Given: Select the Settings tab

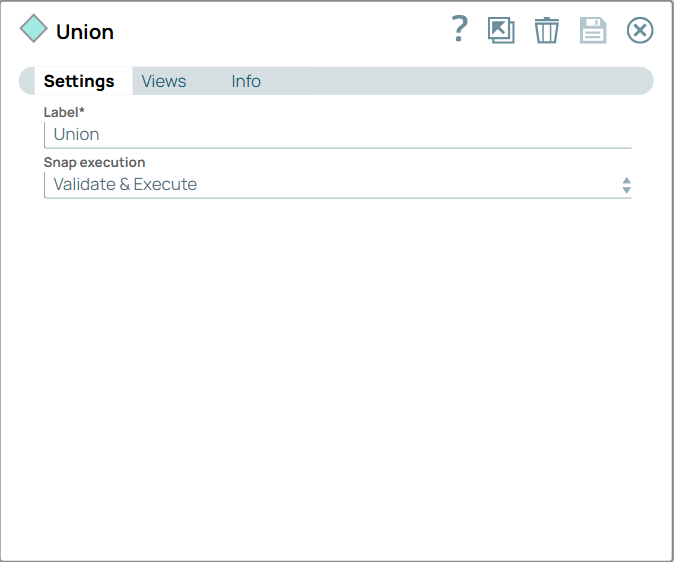Looking at the screenshot, I should pyautogui.click(x=79, y=81).
